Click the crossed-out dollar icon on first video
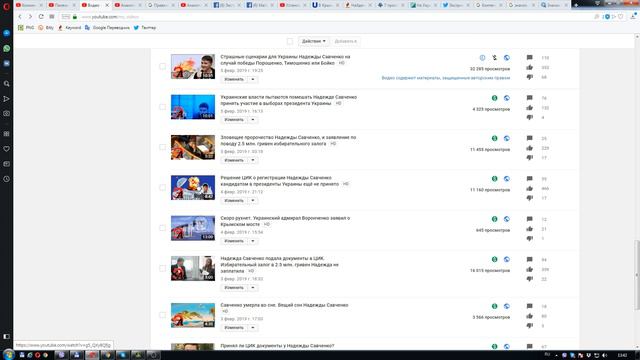Viewport: 640px width, 360px height. click(494, 58)
